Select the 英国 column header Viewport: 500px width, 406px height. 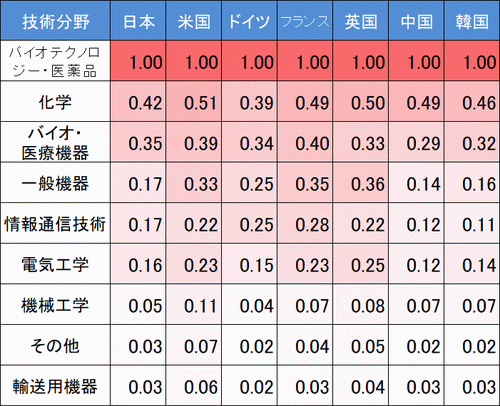pyautogui.click(x=361, y=21)
